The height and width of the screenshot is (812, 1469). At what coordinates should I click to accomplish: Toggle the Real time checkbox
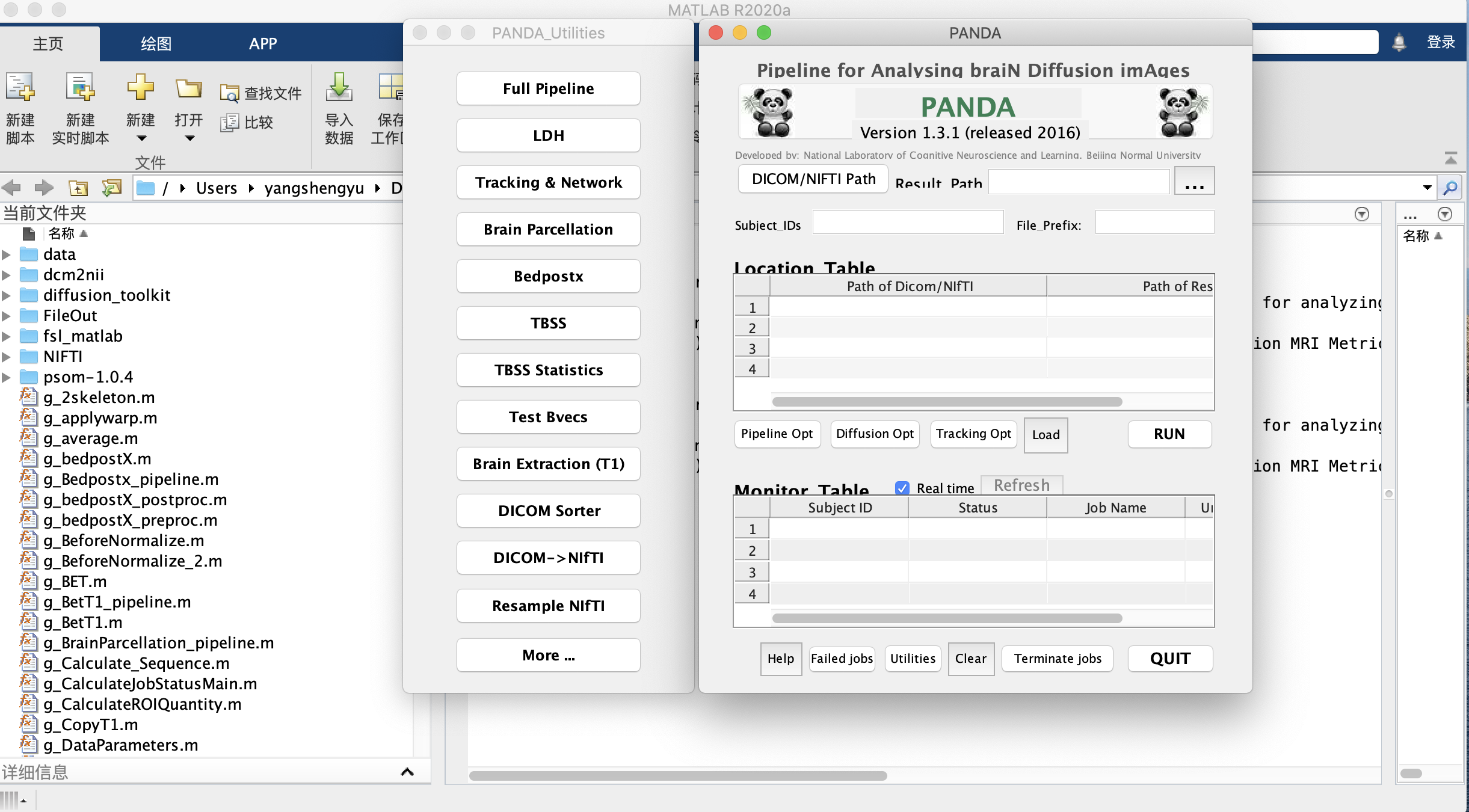click(902, 488)
